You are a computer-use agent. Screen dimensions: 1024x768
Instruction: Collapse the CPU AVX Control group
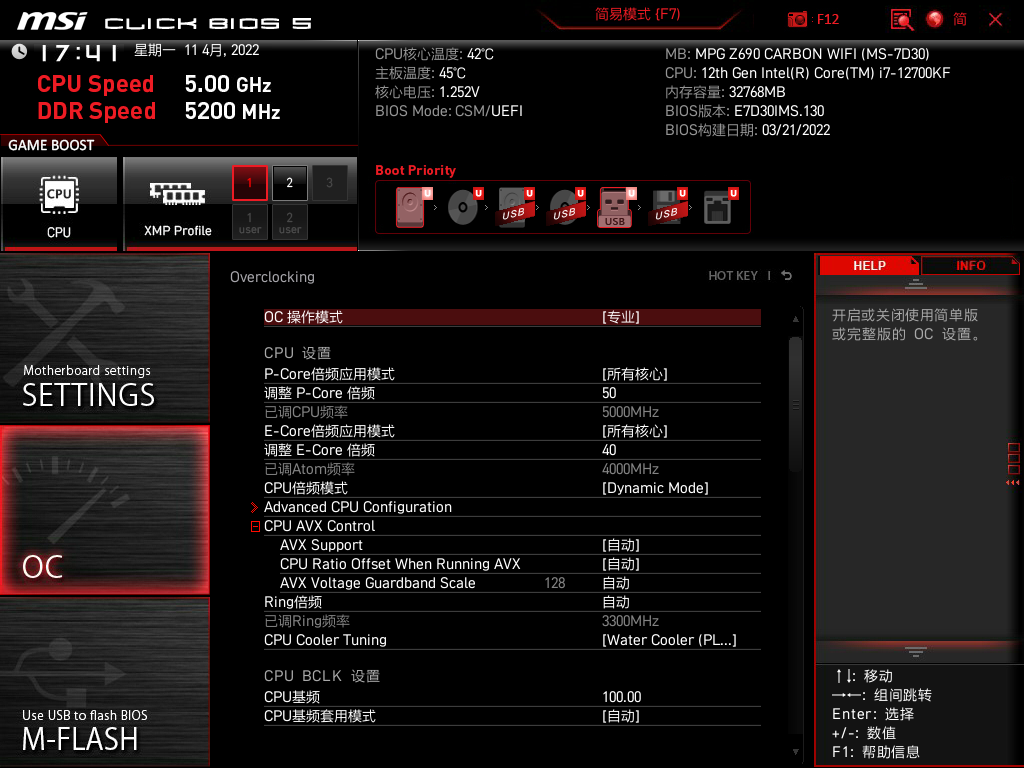coord(255,526)
